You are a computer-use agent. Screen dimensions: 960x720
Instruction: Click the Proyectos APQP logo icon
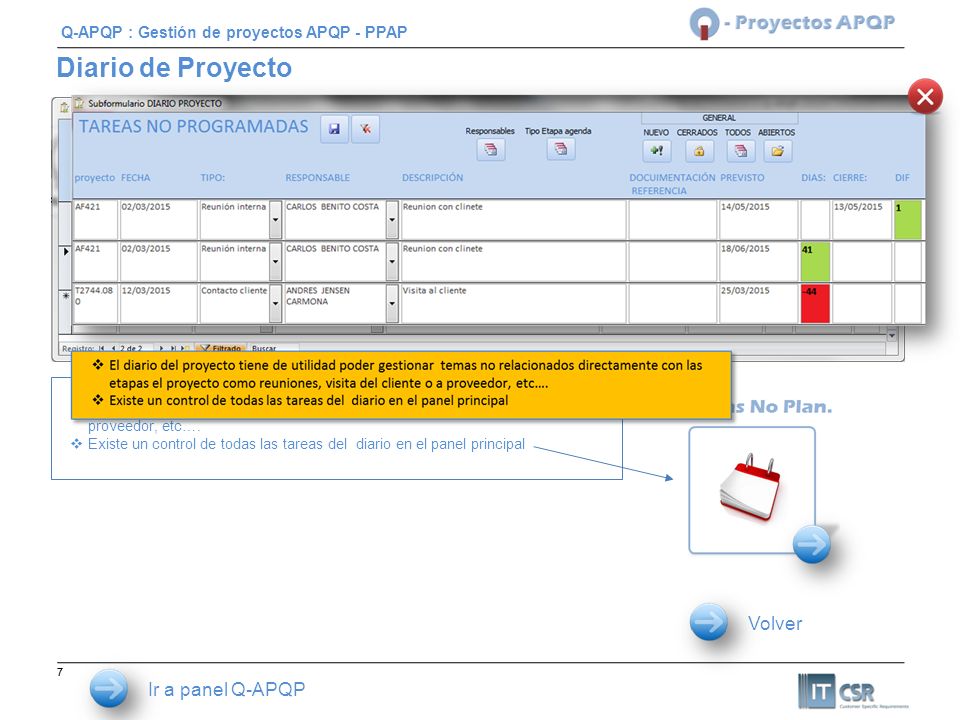[704, 23]
